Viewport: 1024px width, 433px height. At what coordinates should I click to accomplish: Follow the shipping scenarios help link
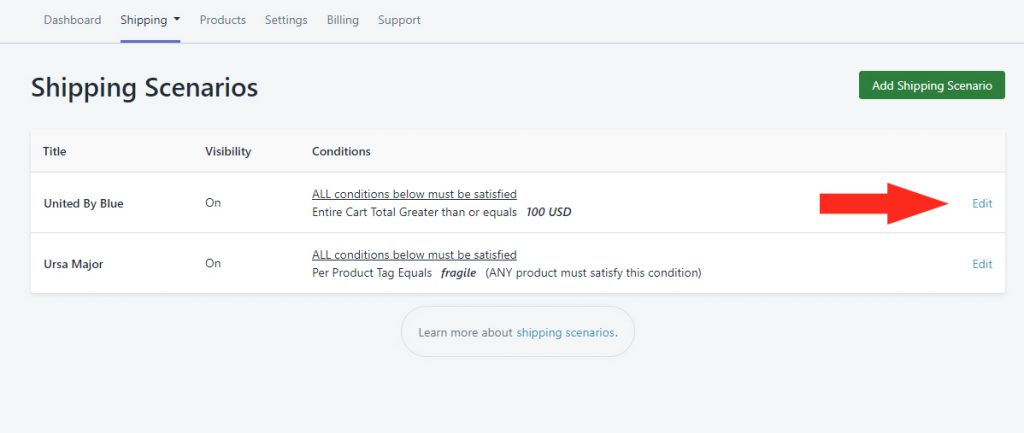tap(566, 332)
